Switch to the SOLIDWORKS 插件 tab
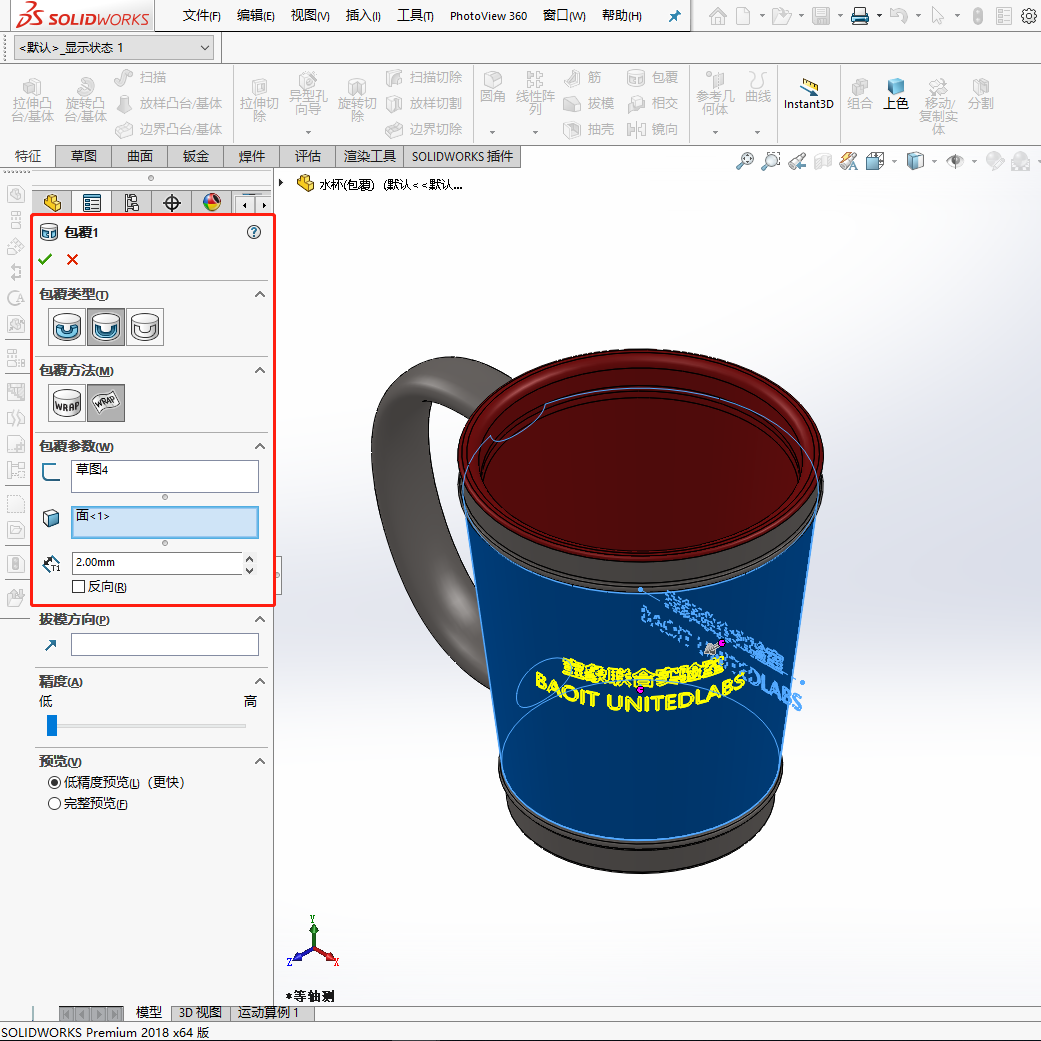This screenshot has height=1041, width=1041. click(x=462, y=156)
